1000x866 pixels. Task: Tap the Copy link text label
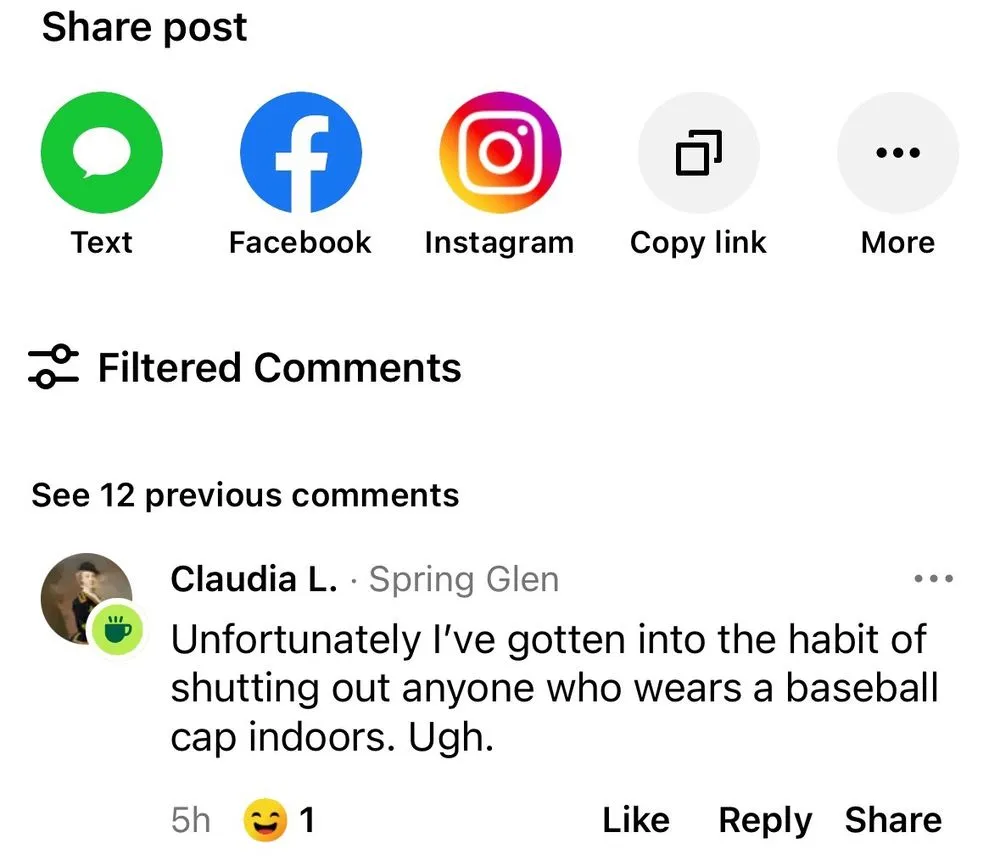pos(698,243)
